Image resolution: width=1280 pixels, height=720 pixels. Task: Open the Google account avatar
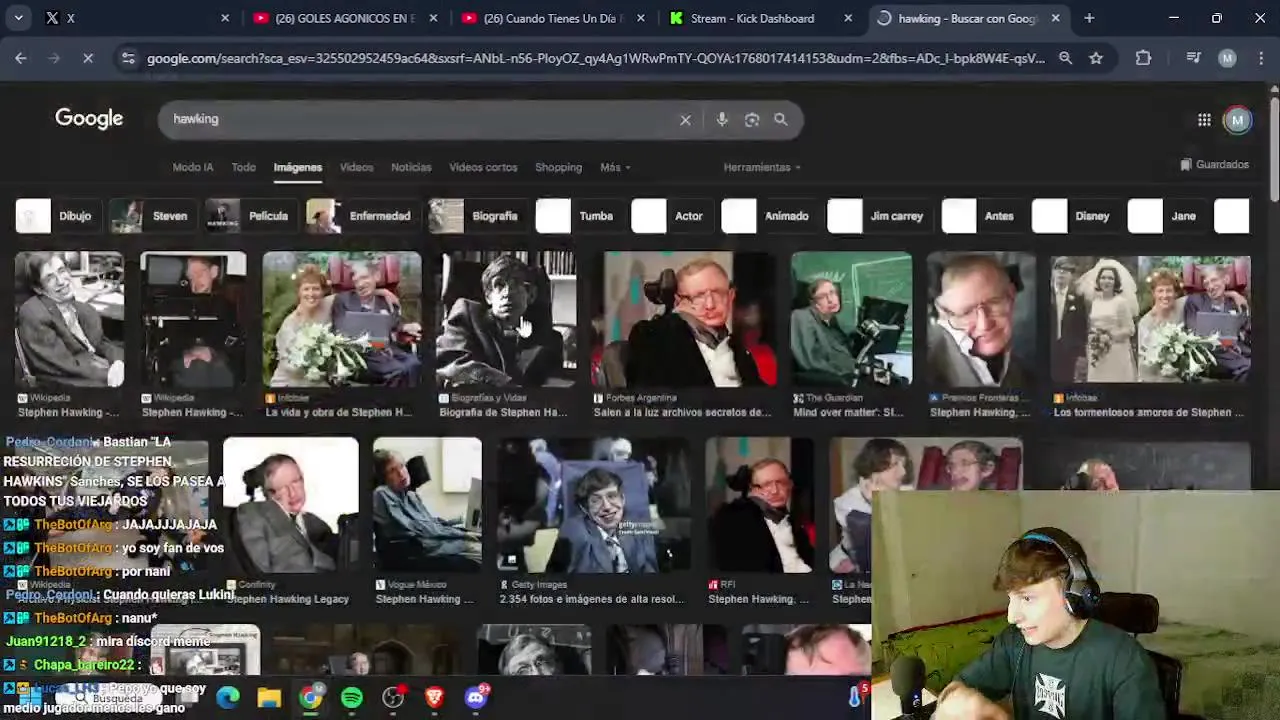tap(1238, 120)
